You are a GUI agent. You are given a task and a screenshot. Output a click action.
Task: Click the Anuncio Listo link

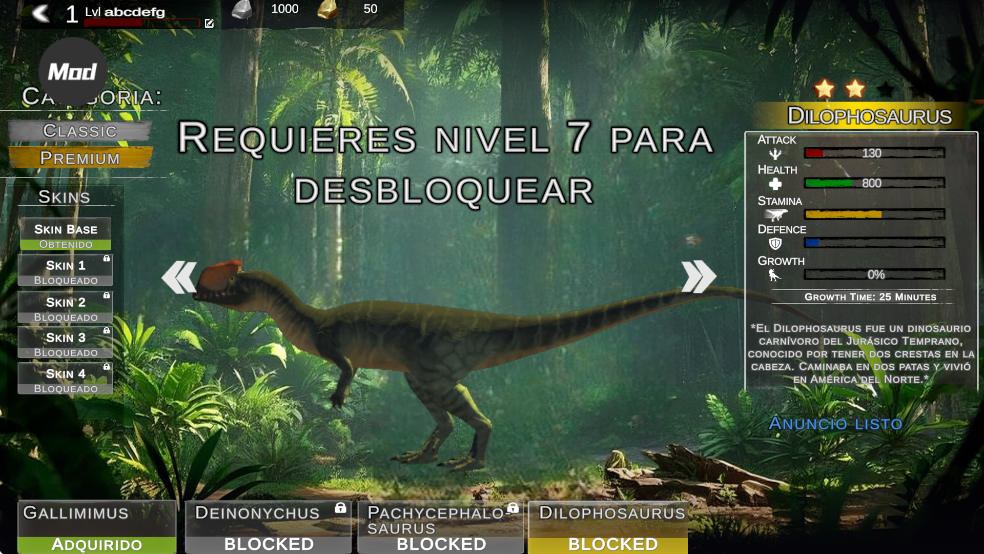click(x=835, y=423)
